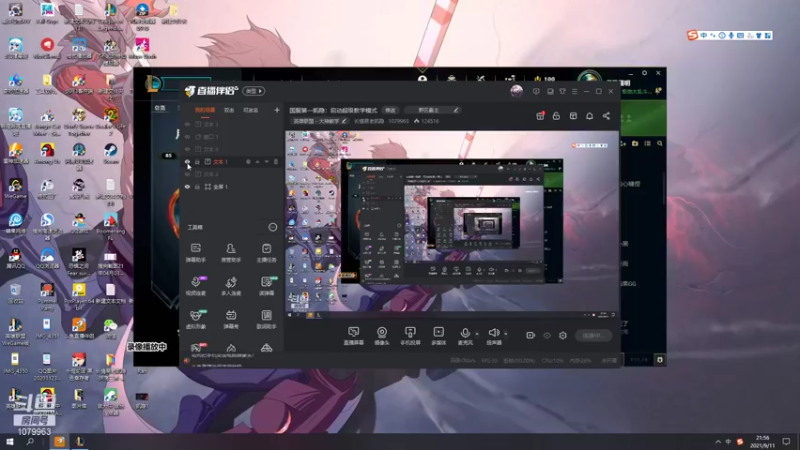Viewport: 800px width, 450px height.
Task: Show the 文本2 layer with its eye icon
Action: pos(187,174)
